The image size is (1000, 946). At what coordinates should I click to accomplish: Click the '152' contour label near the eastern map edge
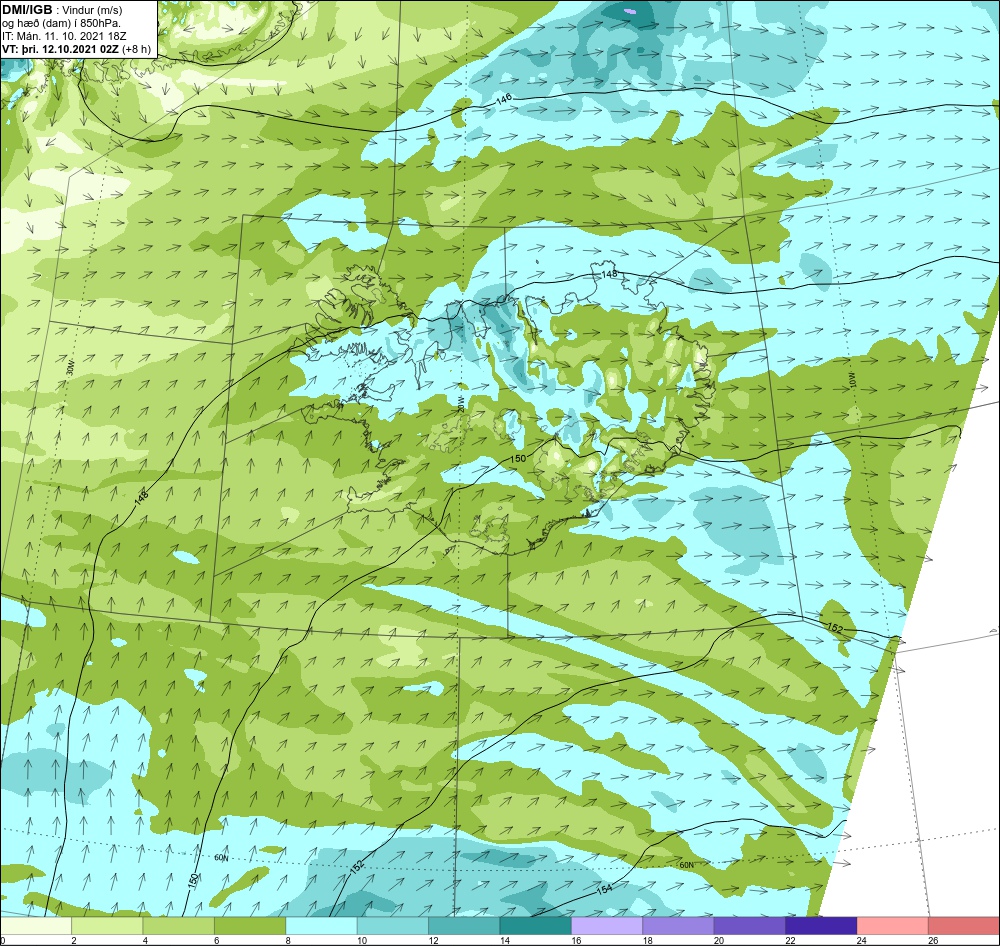pyautogui.click(x=835, y=628)
